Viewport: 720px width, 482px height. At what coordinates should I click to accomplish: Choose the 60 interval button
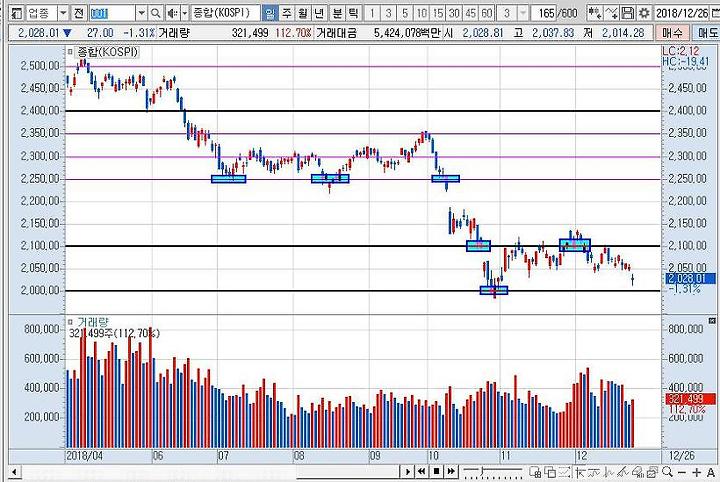(x=487, y=13)
